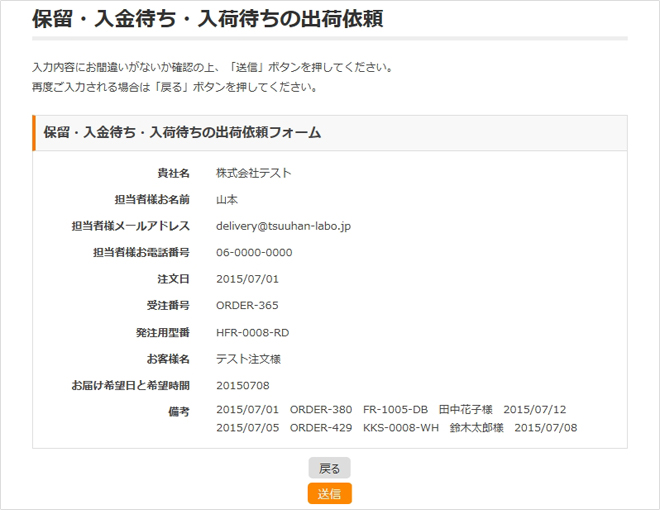Click the orange 送信 button

coord(329,493)
